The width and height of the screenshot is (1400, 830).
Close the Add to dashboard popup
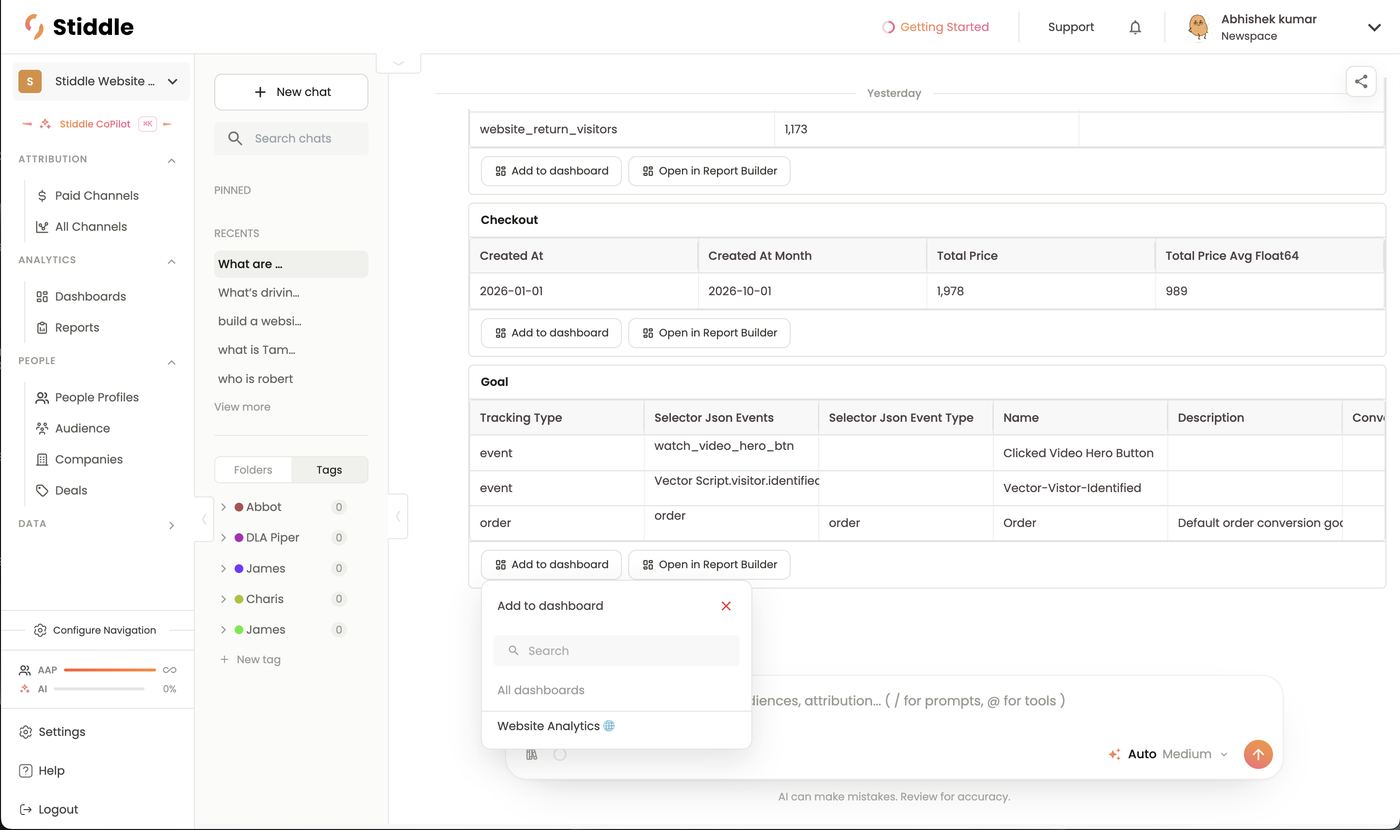pos(726,606)
